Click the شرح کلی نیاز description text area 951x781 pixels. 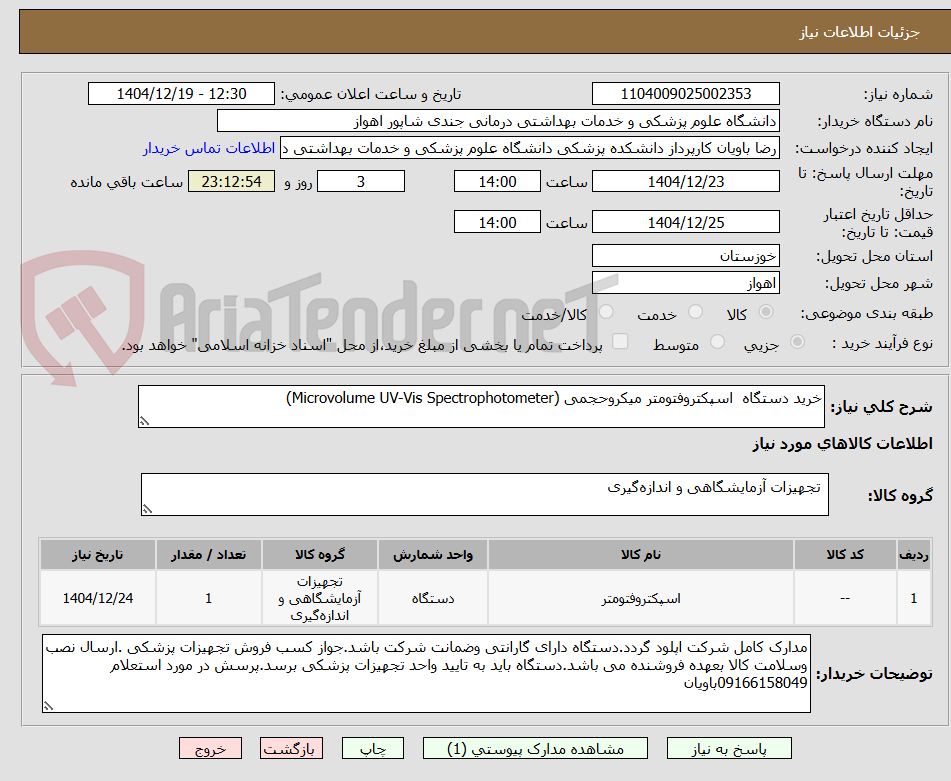click(481, 406)
